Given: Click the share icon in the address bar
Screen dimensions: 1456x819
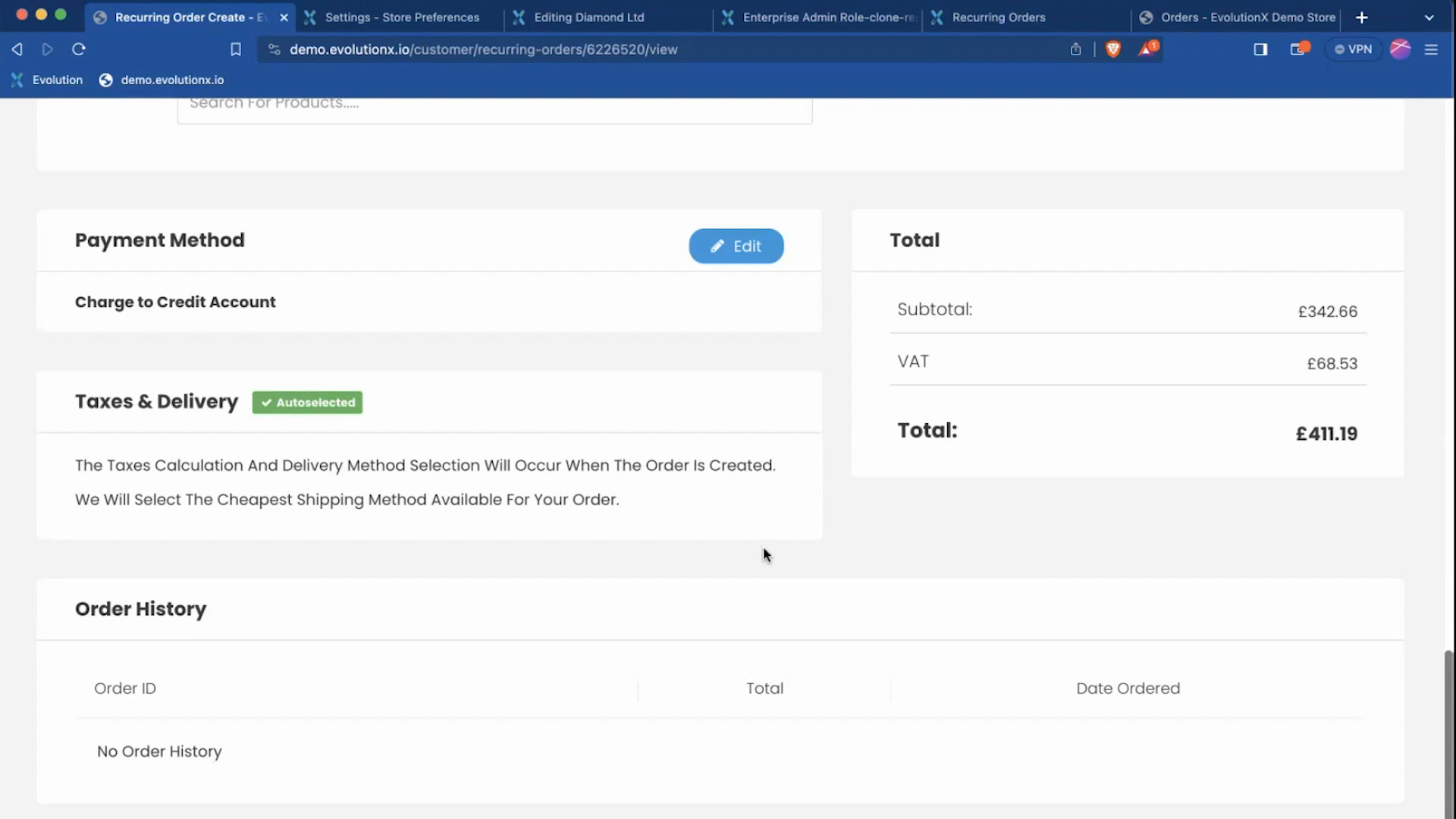Looking at the screenshot, I should [x=1075, y=49].
